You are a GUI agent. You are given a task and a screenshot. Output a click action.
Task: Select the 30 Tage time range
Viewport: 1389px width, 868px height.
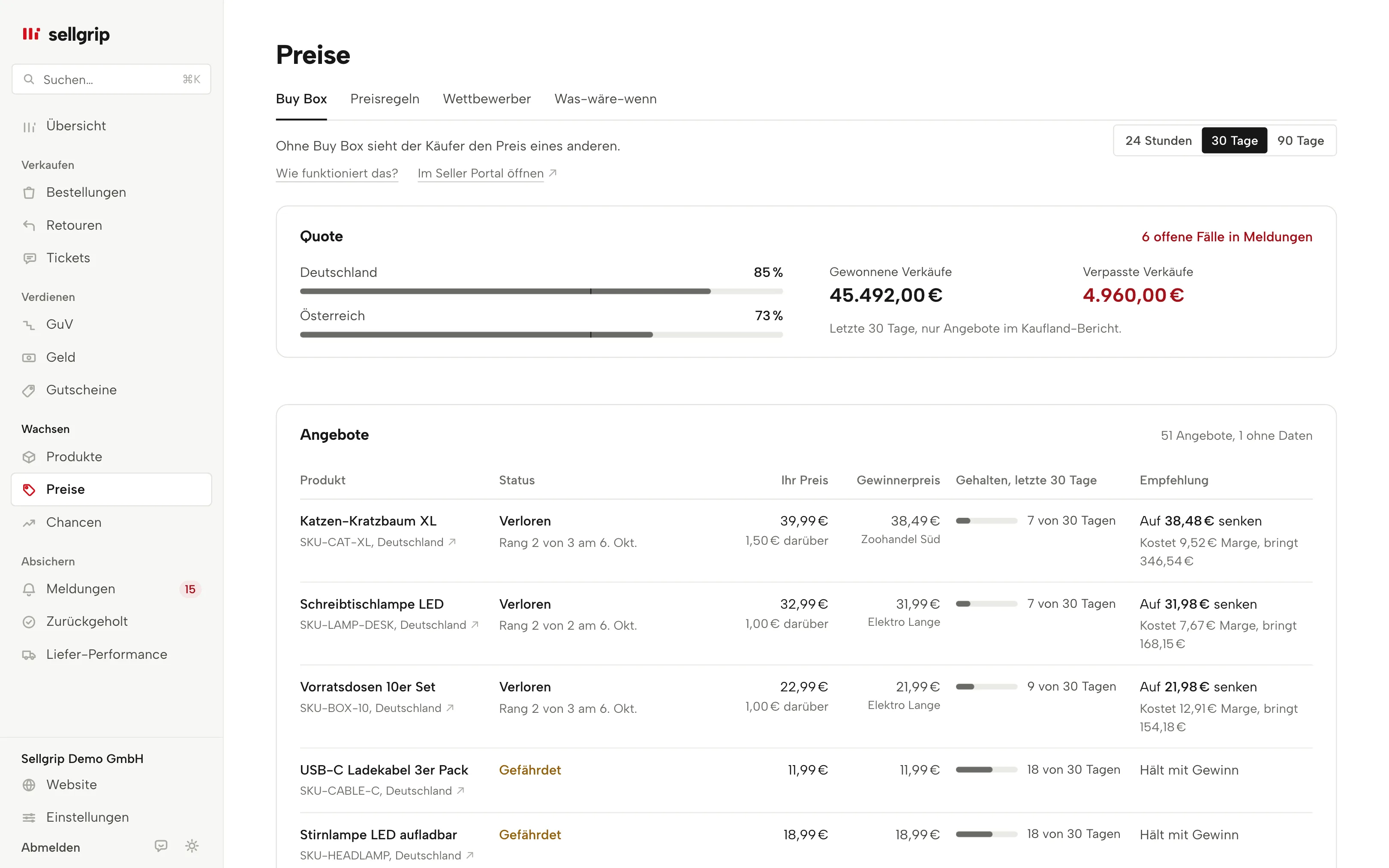pos(1235,141)
